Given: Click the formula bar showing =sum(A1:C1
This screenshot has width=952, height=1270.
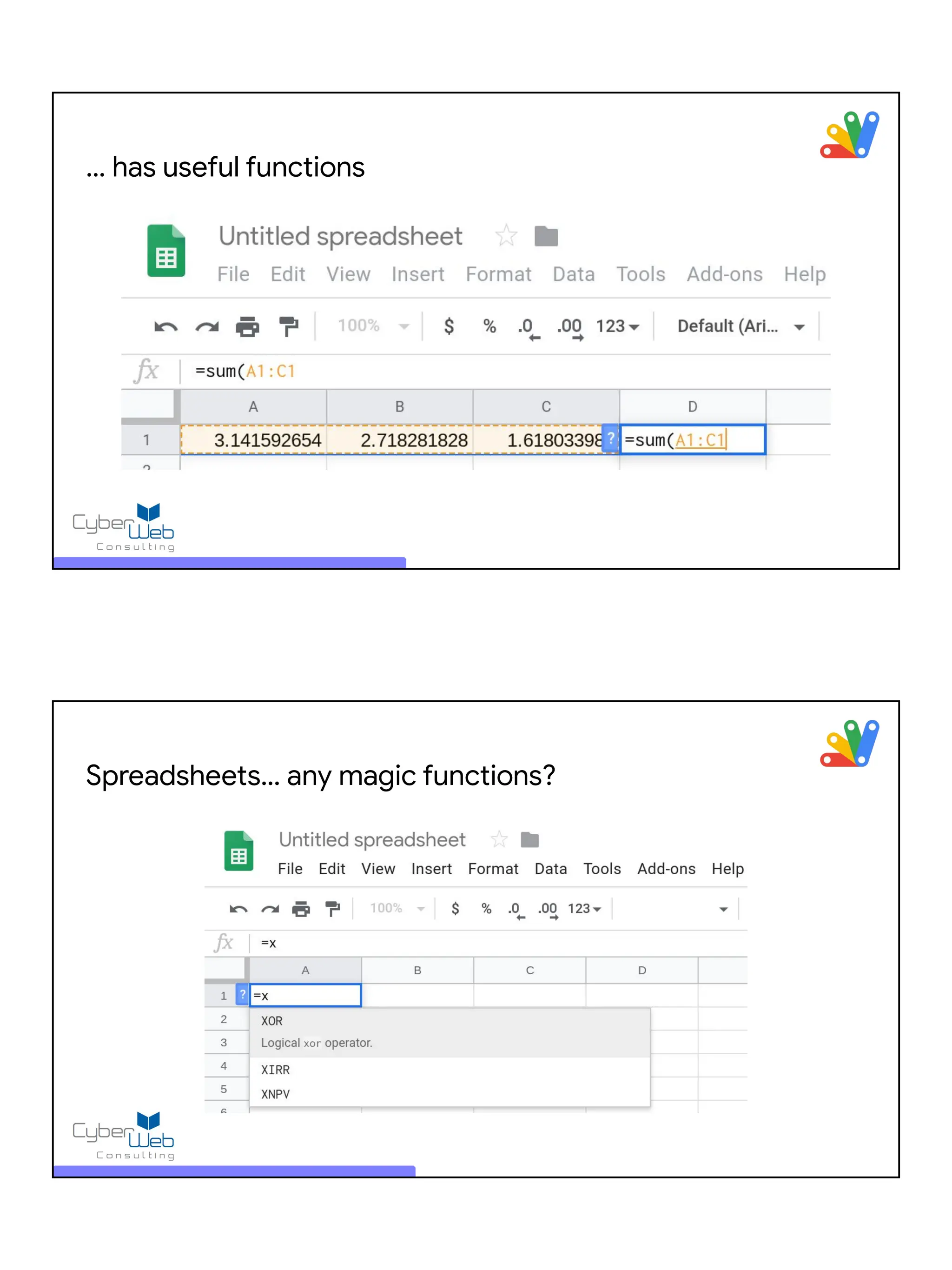Looking at the screenshot, I should (x=505, y=371).
